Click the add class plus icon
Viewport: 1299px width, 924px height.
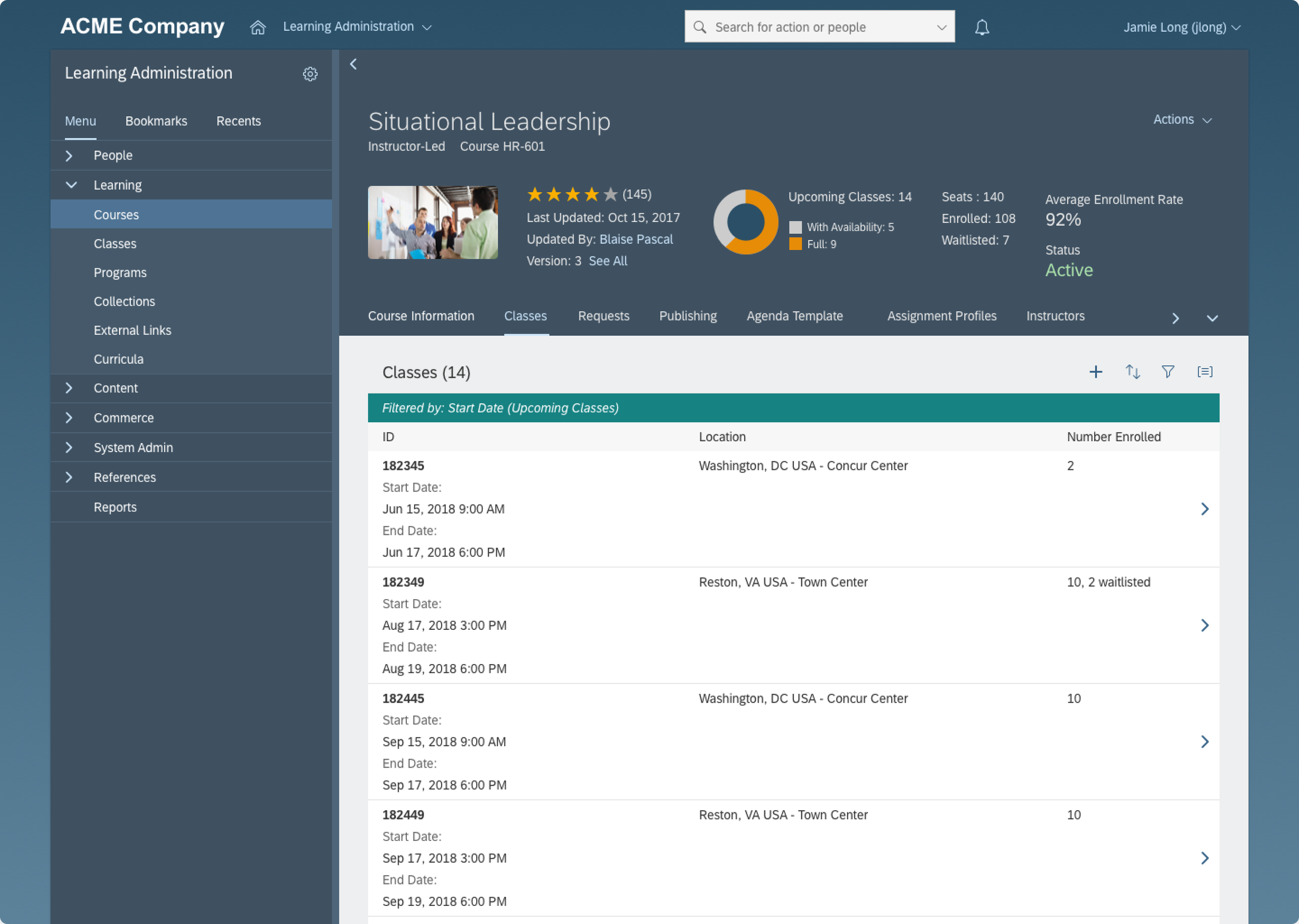(1095, 372)
